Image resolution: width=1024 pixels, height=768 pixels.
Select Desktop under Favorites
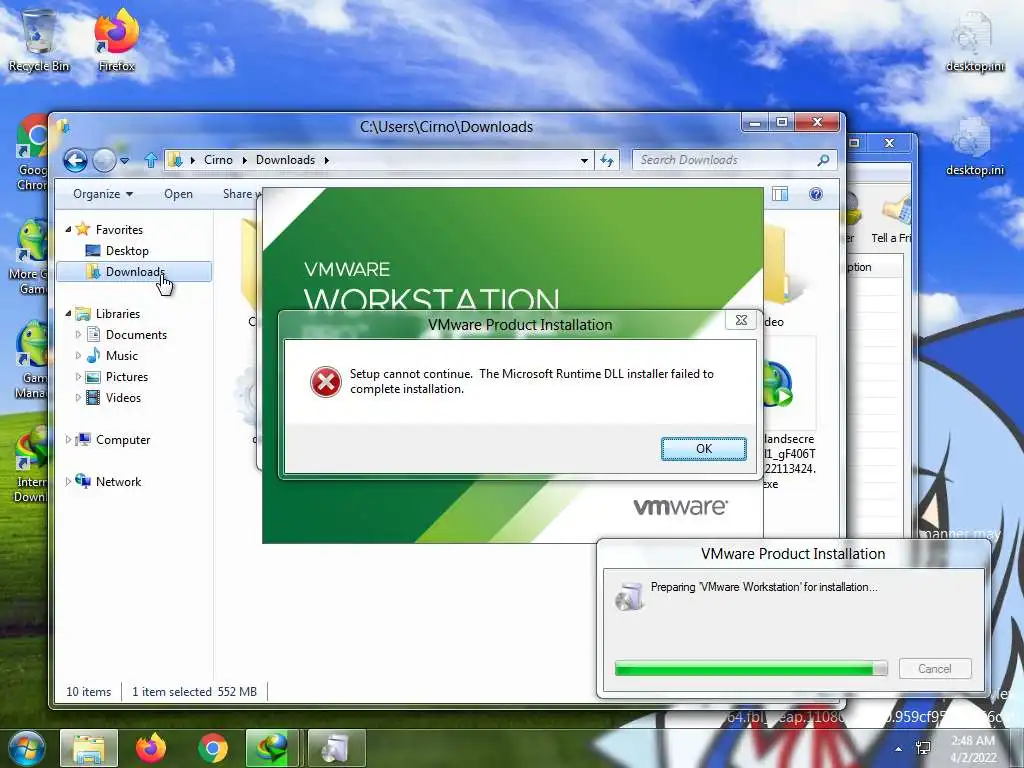pos(127,251)
